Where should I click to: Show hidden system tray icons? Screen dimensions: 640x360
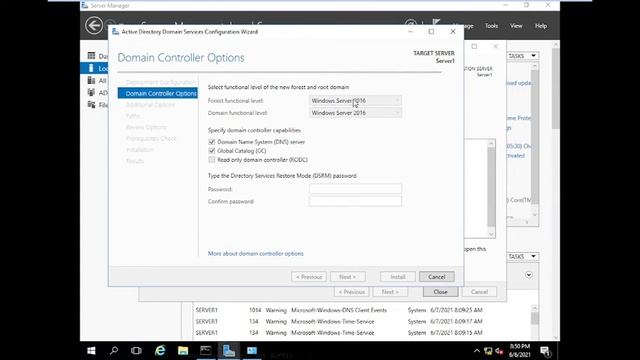476,351
